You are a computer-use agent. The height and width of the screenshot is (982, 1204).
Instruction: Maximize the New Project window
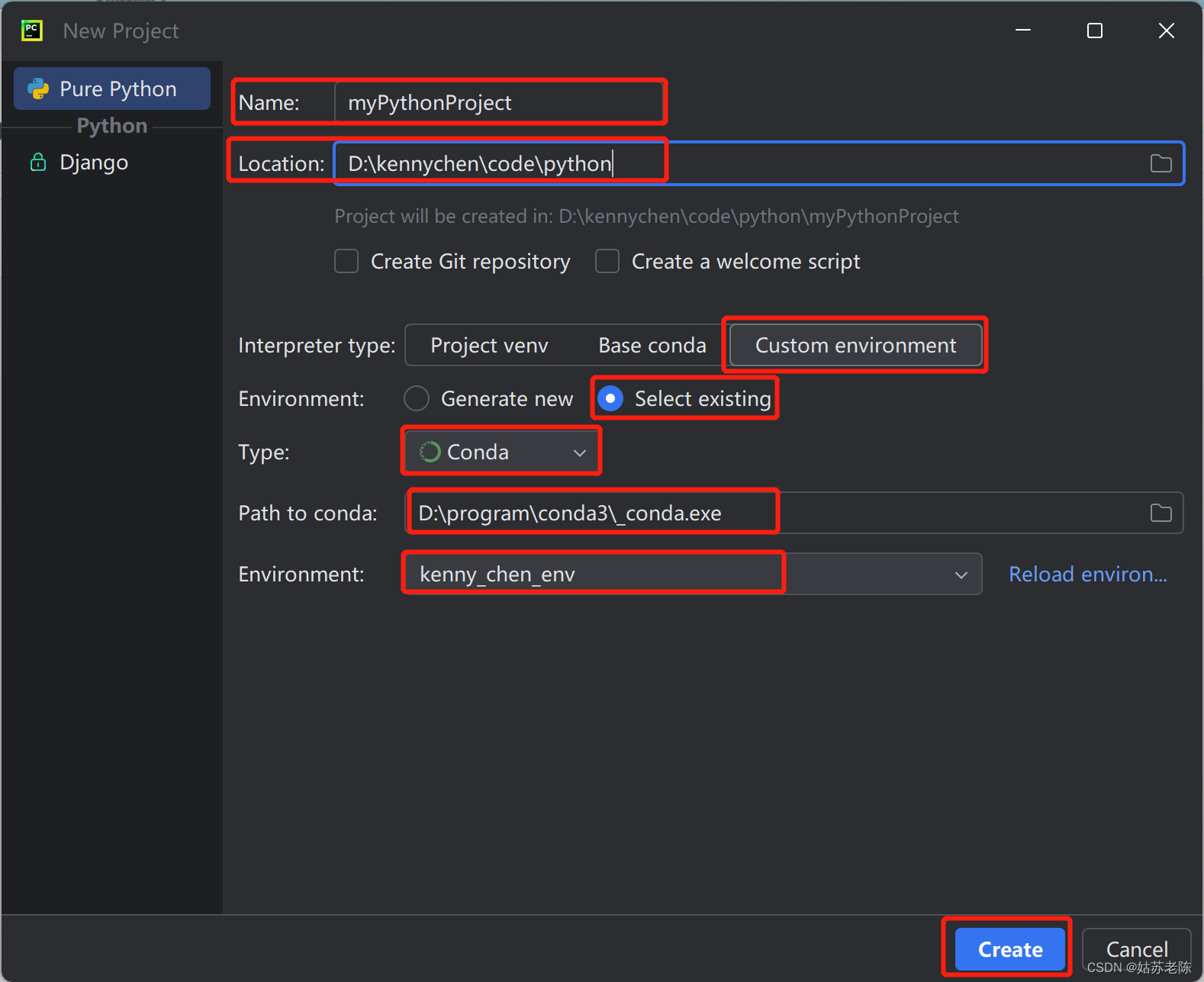tap(1095, 31)
